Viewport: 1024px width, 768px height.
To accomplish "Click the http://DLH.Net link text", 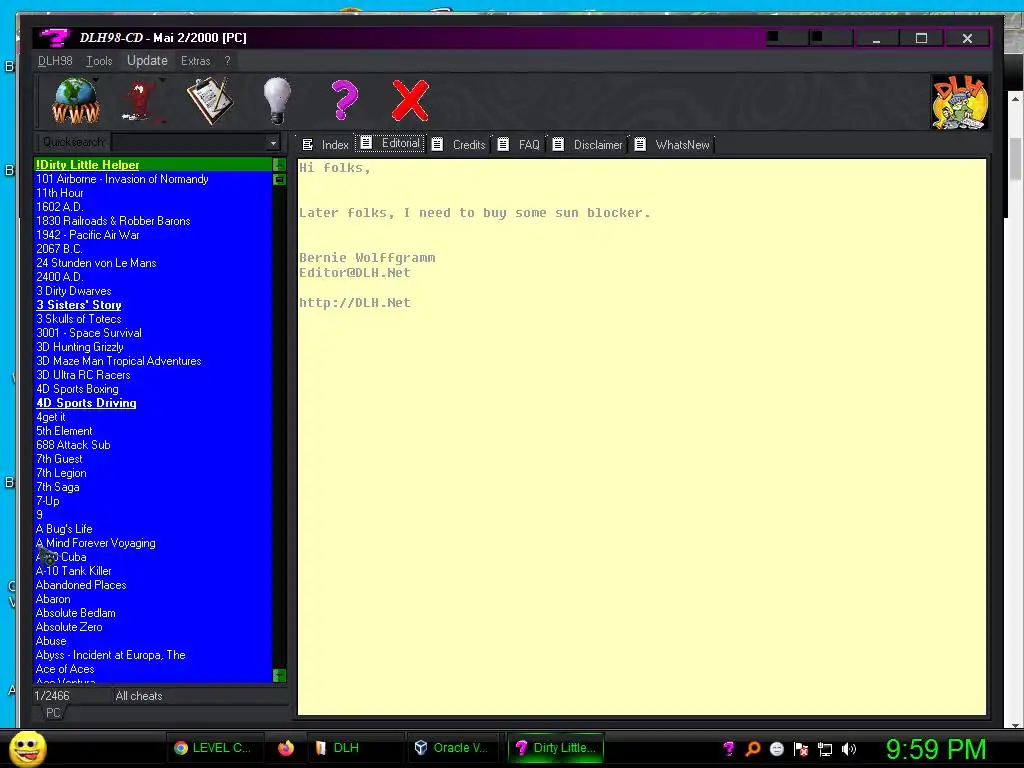I will point(355,302).
